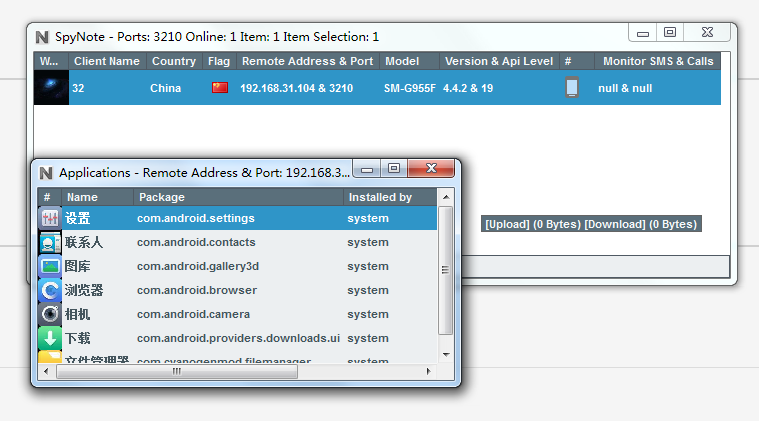Click the vertical scrollbar thumb in Applications
This screenshot has width=759, height=421.
coord(446,270)
